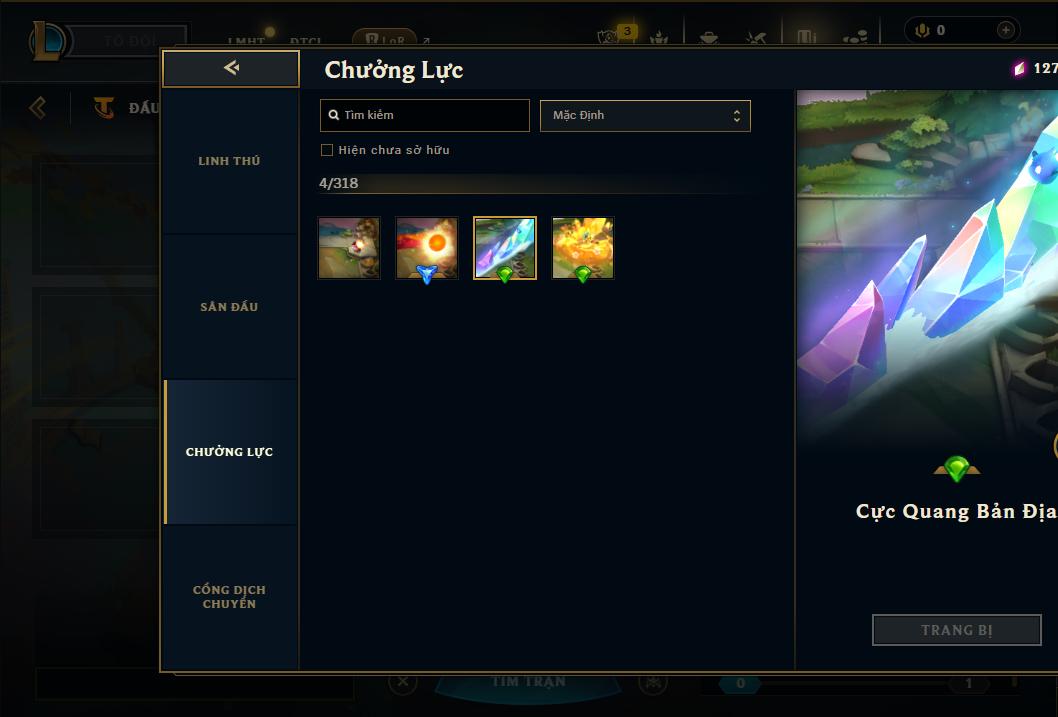
Task: Click the green gem rarity icon
Action: 956,468
